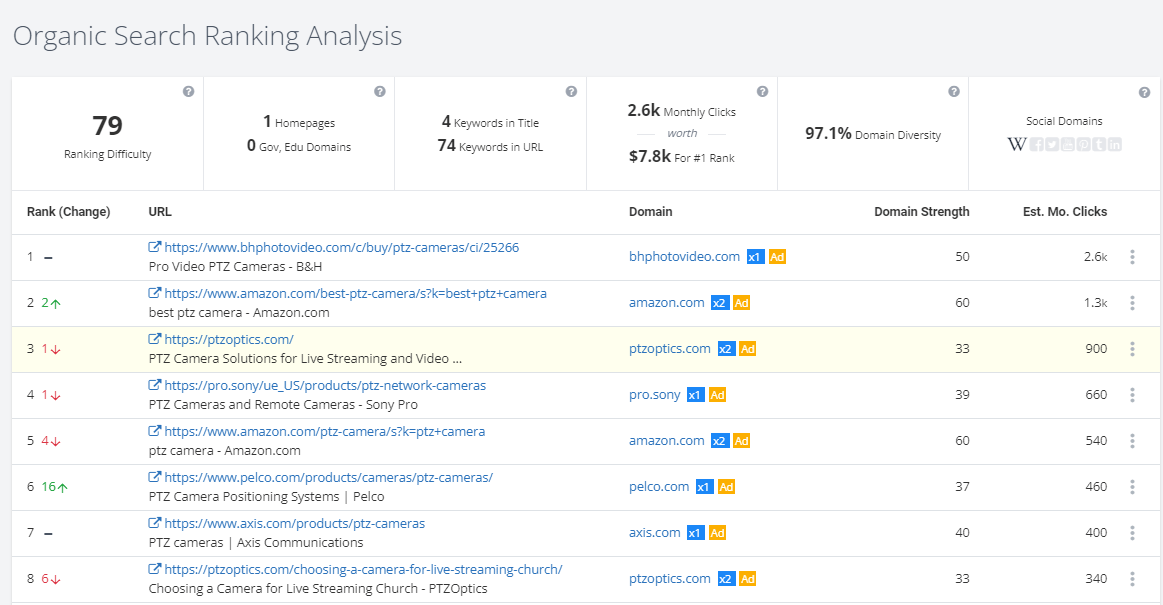Screen dimensions: 1163x605
Task: Click the '0 Gov, Edu Domains' text
Action: pos(299,146)
